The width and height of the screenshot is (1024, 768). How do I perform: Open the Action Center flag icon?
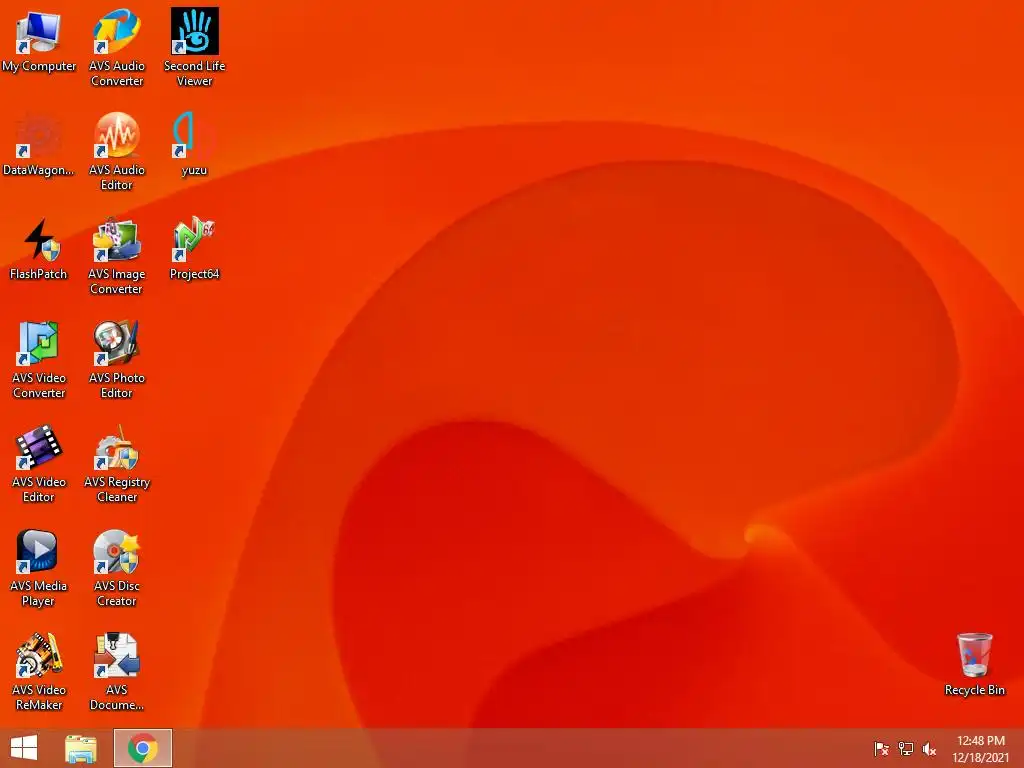pyautogui.click(x=882, y=748)
